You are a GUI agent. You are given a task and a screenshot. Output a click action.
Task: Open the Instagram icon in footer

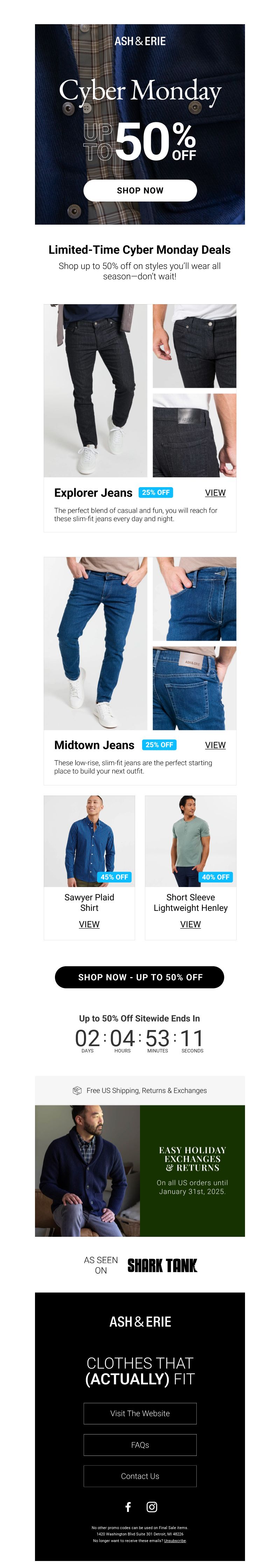(x=152, y=1507)
